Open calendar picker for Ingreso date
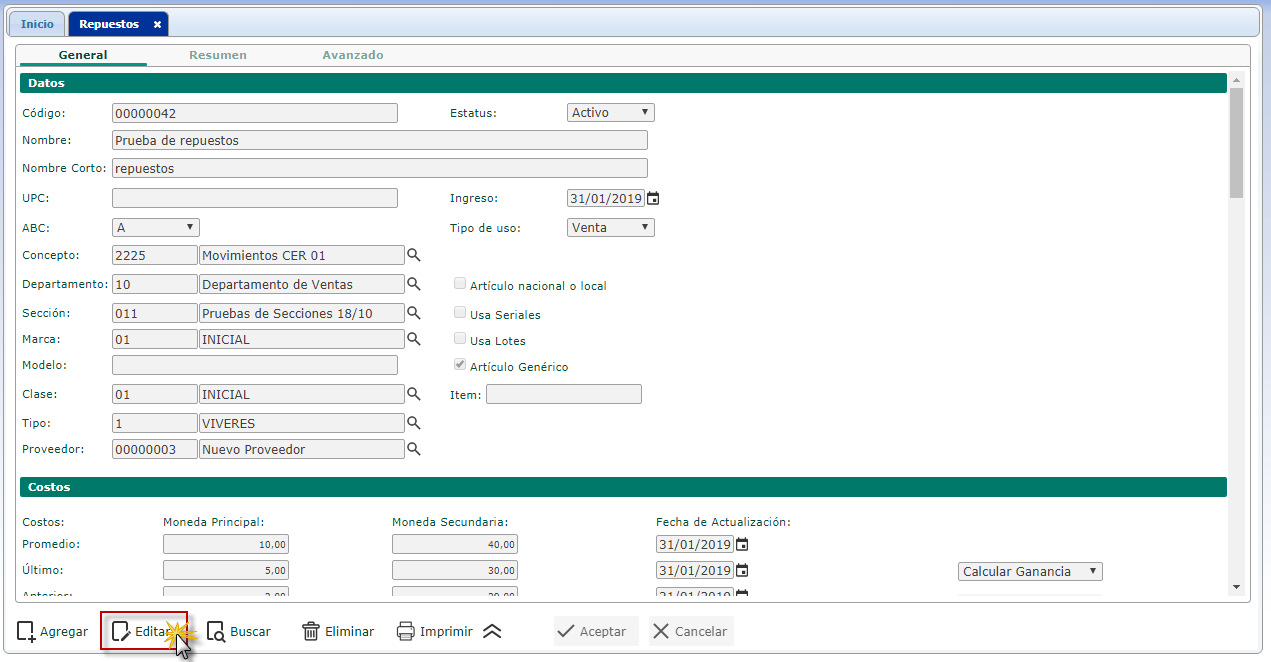Screen dimensions: 1271x662 (653, 198)
